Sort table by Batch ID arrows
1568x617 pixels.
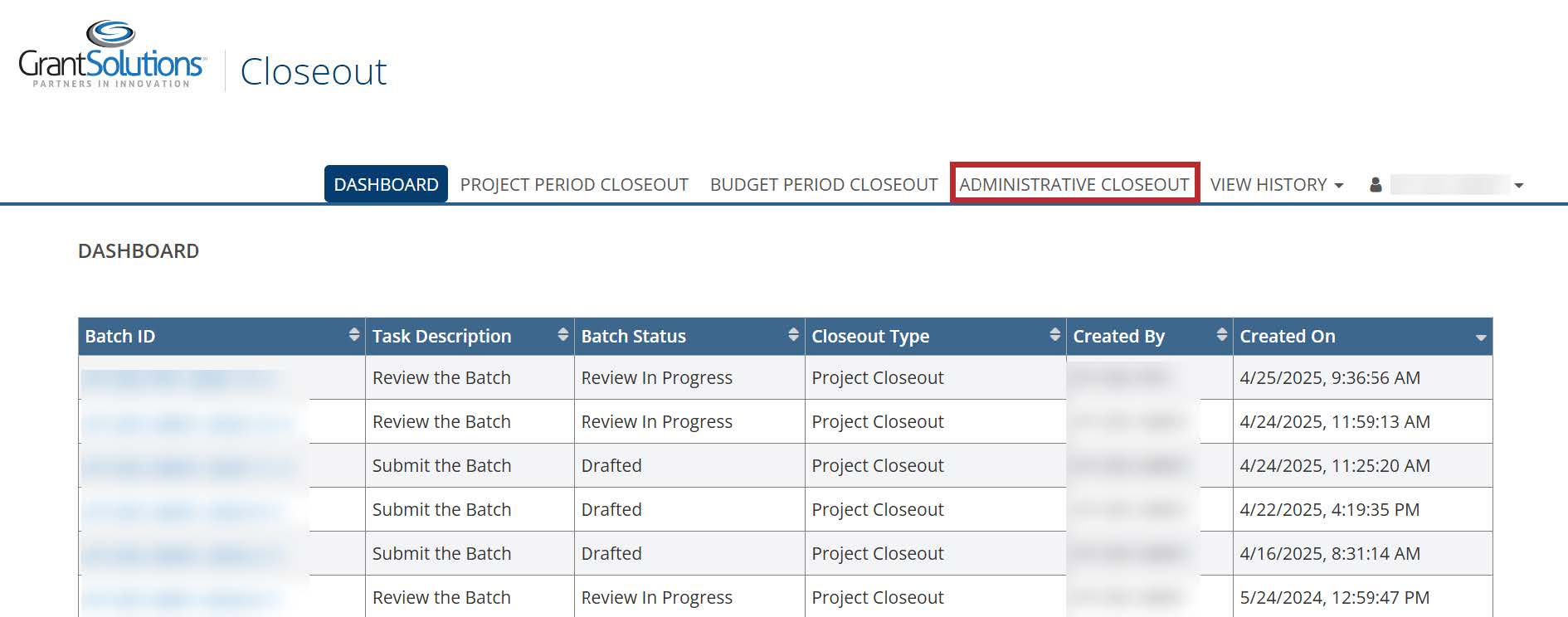(354, 335)
